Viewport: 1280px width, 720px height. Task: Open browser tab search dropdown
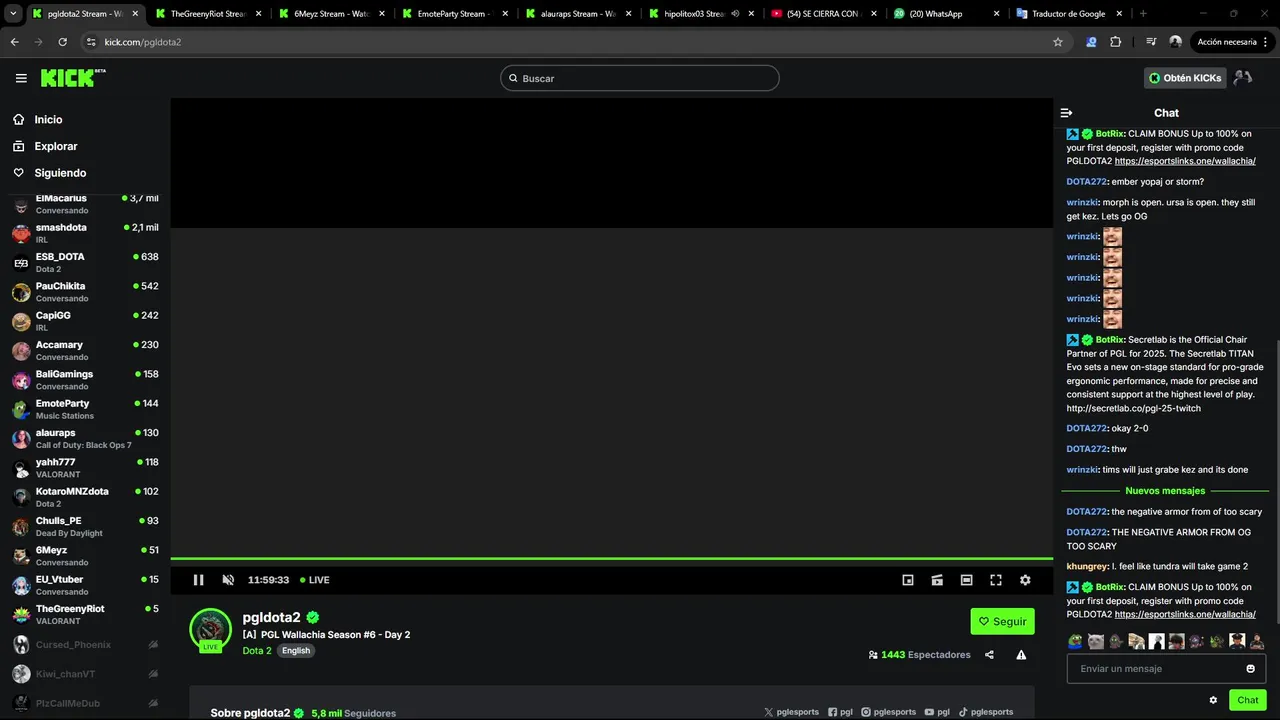(13, 14)
